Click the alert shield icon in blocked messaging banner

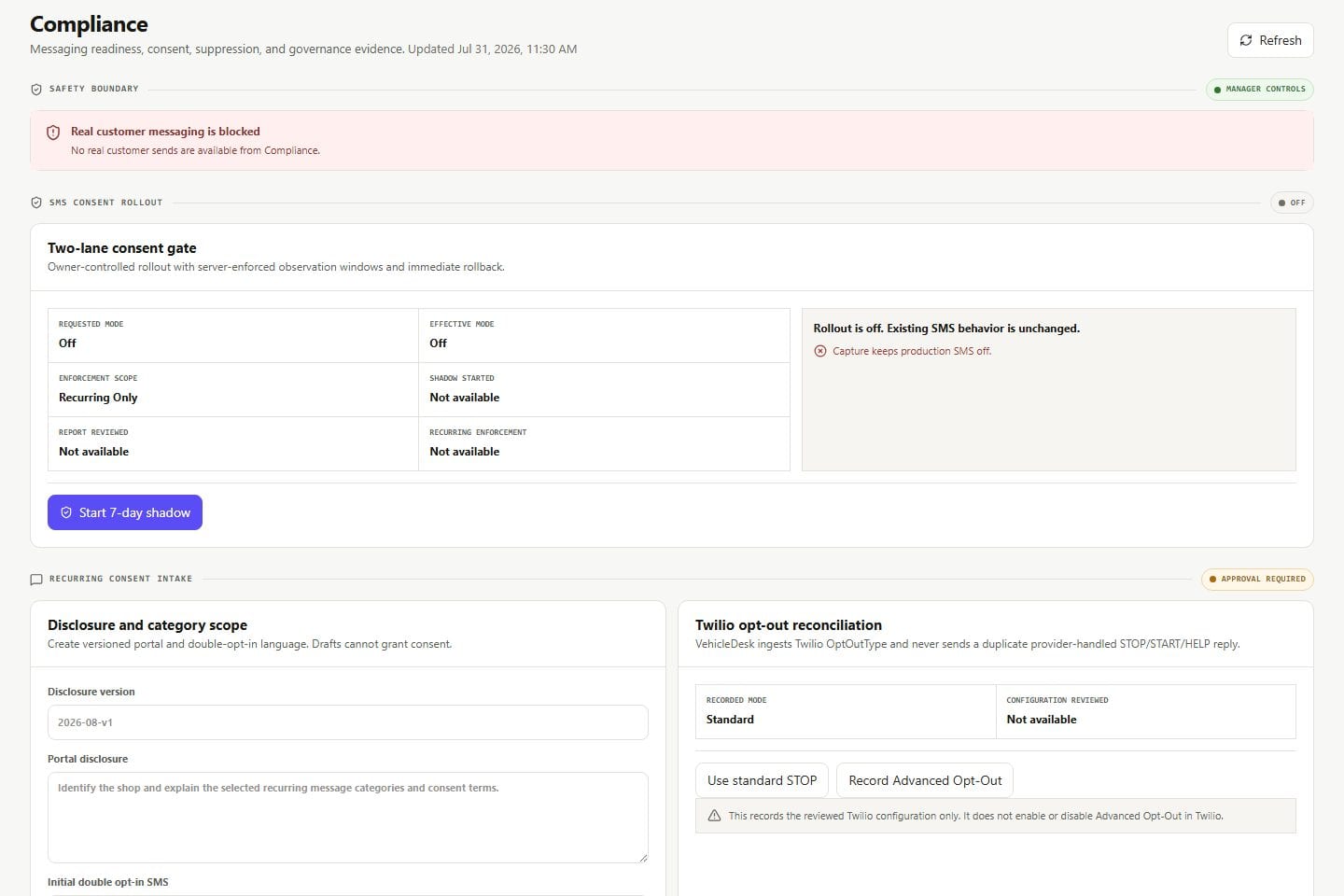click(53, 133)
